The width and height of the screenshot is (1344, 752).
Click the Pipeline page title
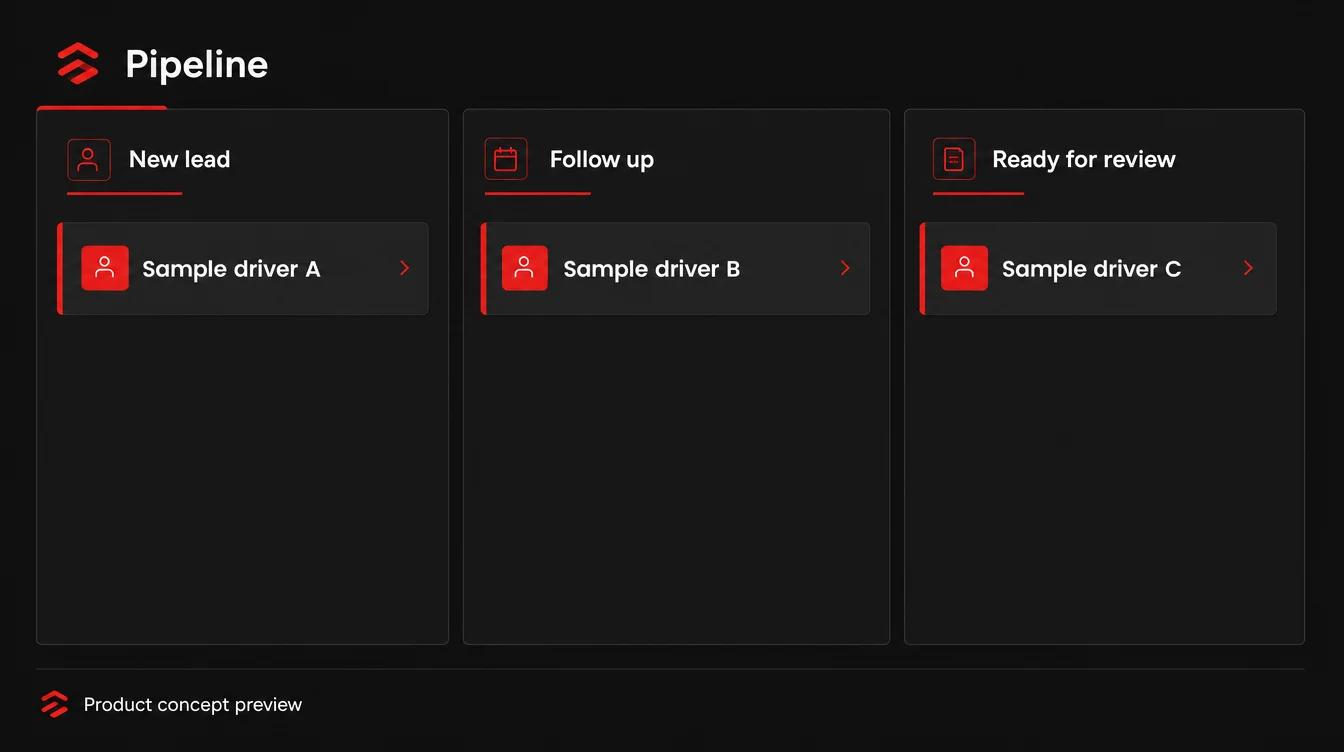point(197,65)
